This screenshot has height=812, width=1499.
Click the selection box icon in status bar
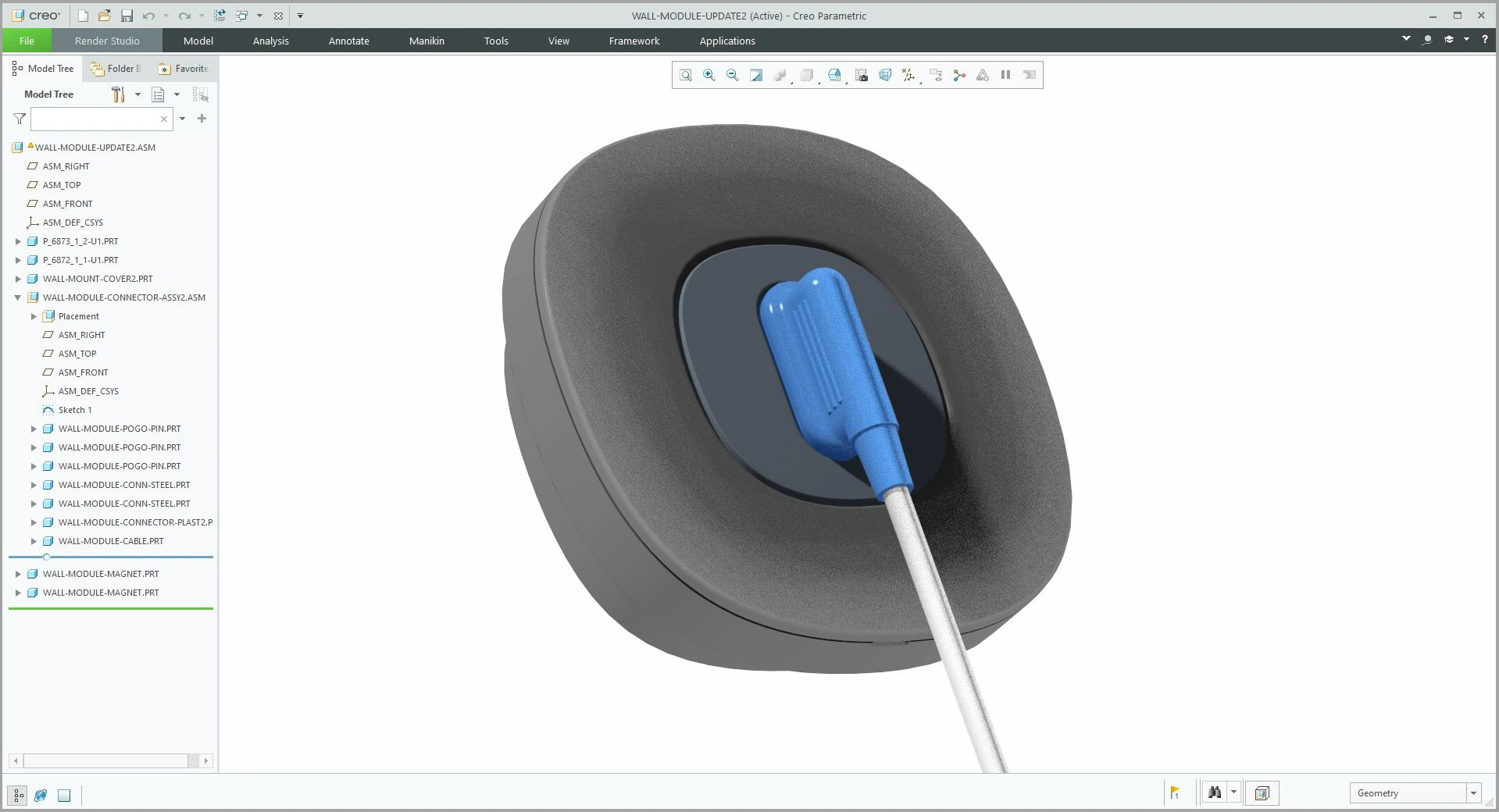pos(1262,793)
